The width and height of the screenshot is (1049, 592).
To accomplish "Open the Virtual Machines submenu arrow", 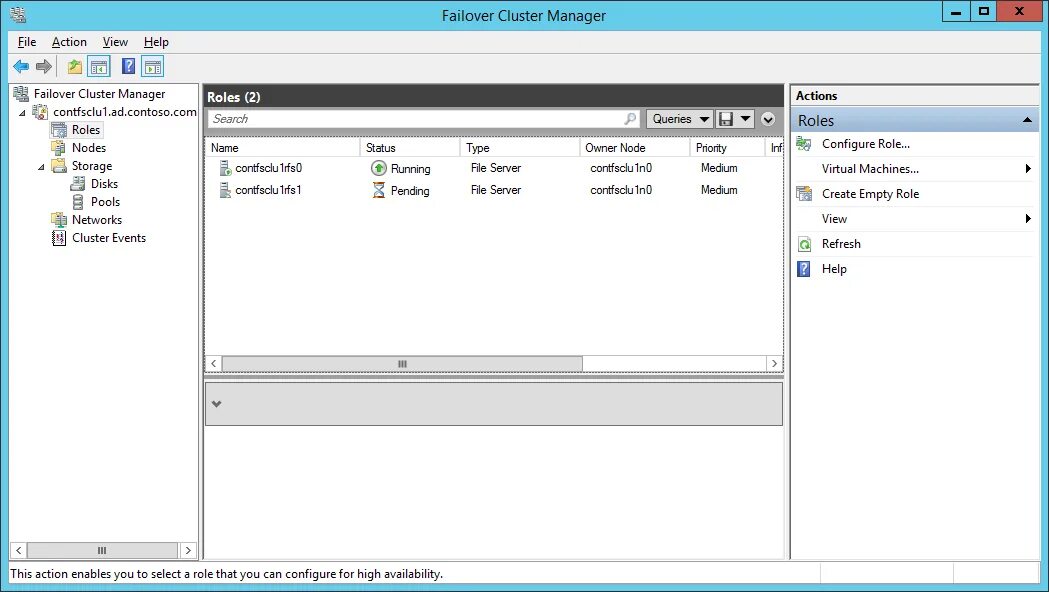I will click(1028, 169).
